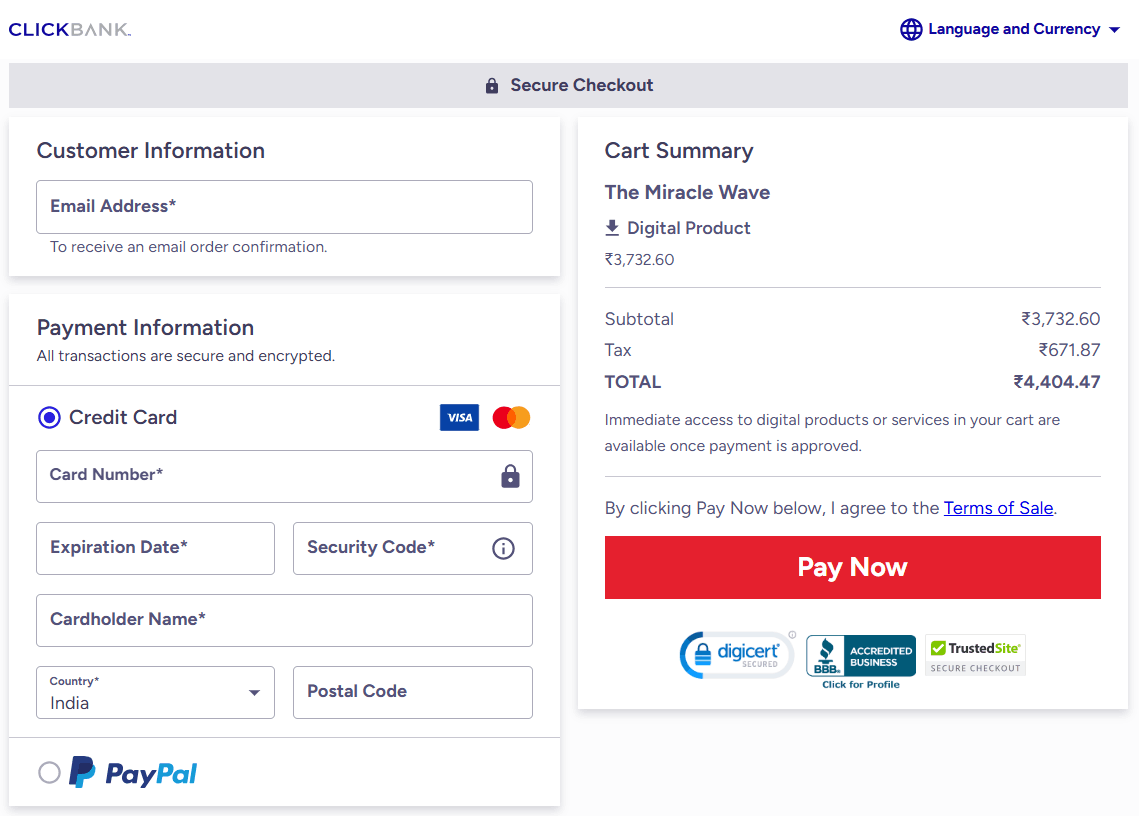1139x816 pixels.
Task: Focus the Email Address field
Action: point(284,207)
